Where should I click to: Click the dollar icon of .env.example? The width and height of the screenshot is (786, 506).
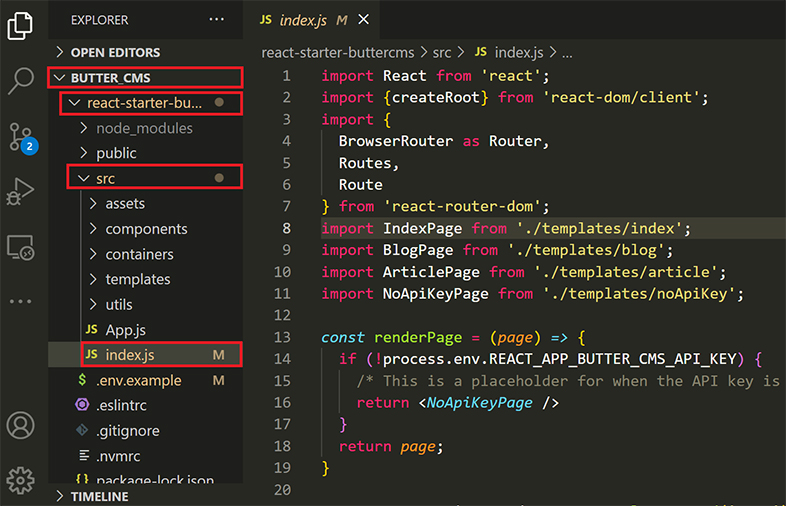tap(82, 380)
